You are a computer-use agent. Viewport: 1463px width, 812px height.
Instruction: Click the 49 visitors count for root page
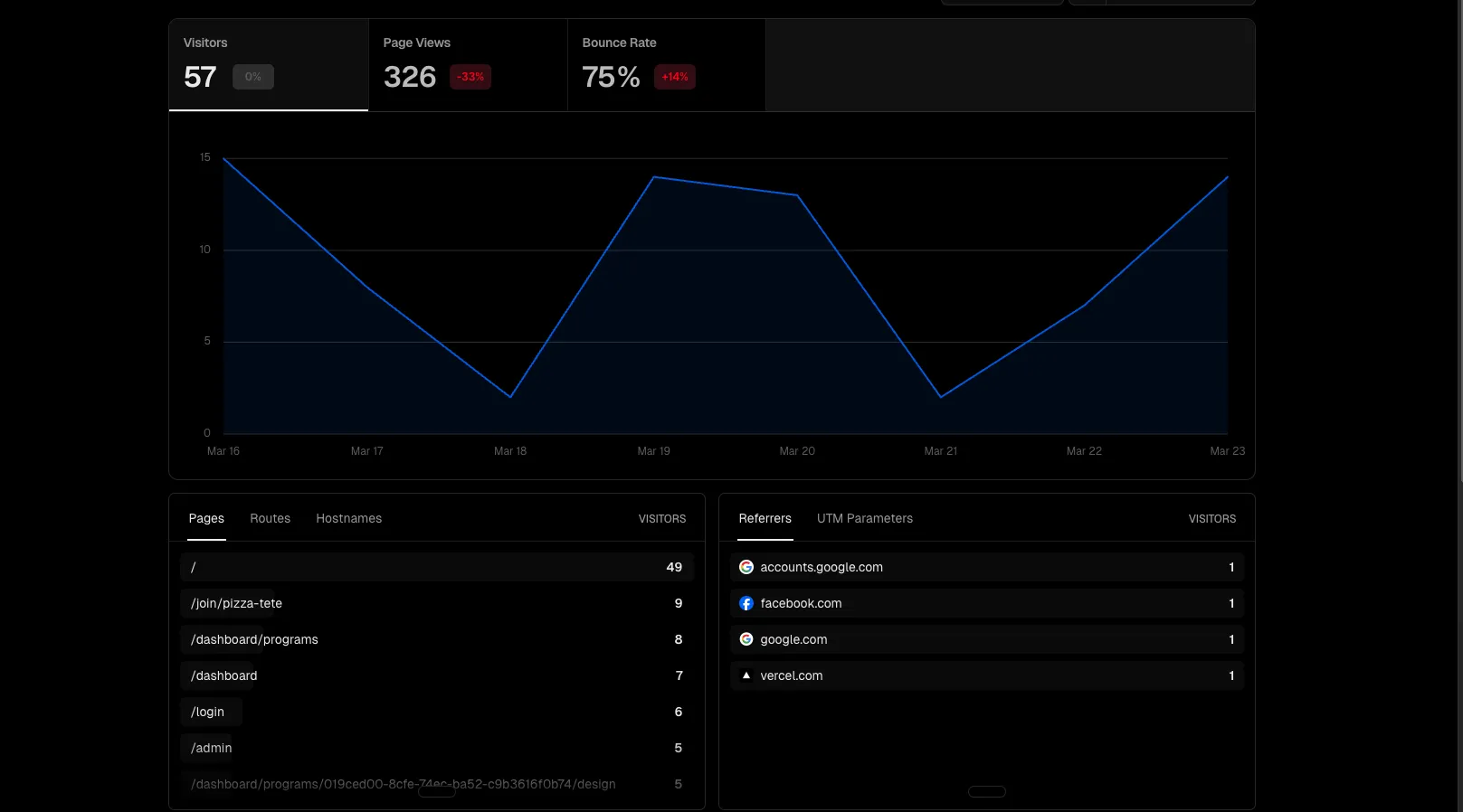[x=674, y=567]
